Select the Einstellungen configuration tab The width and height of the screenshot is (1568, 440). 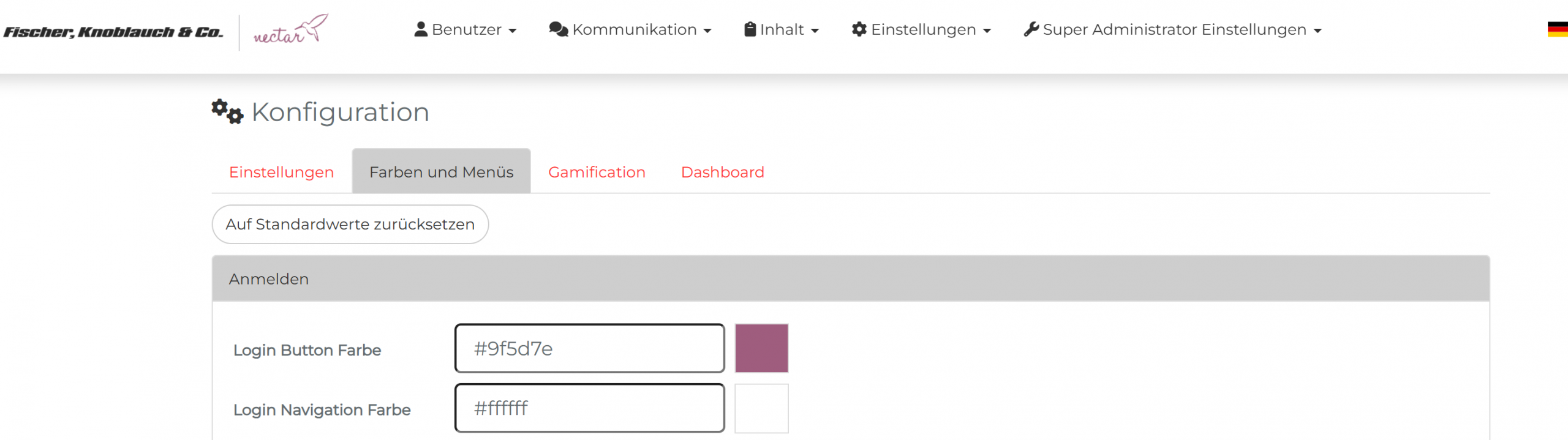point(281,172)
